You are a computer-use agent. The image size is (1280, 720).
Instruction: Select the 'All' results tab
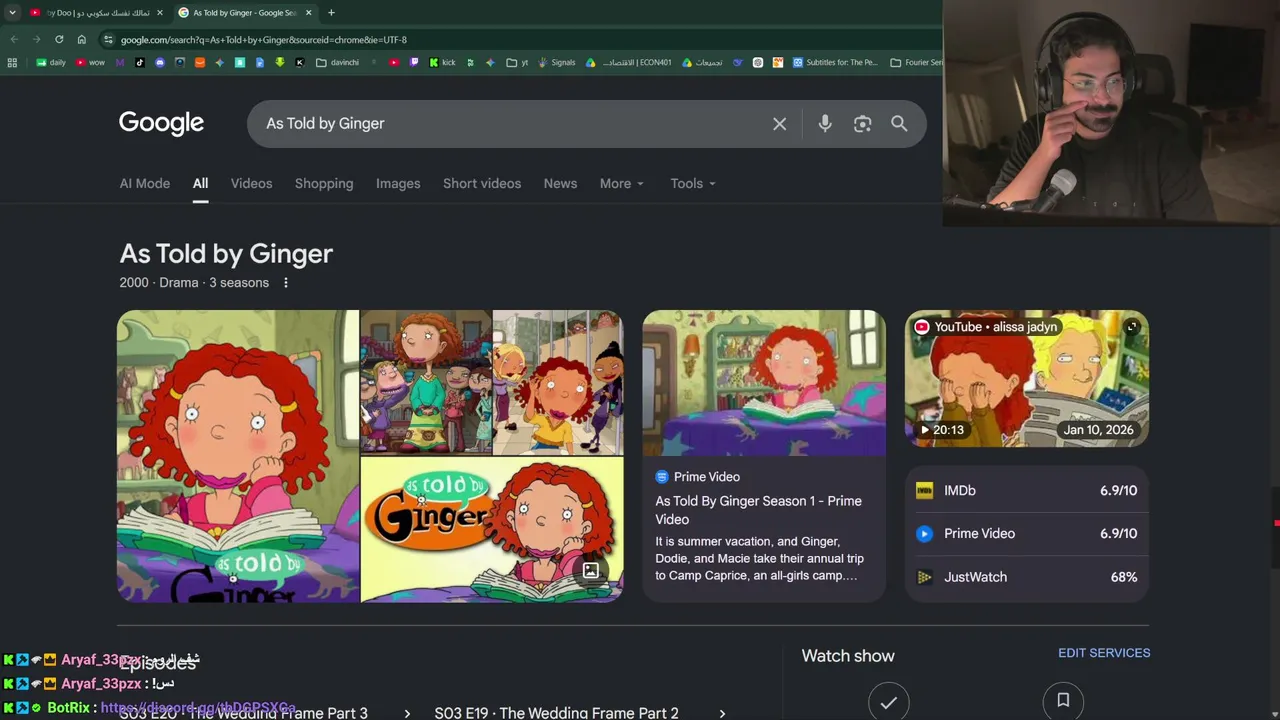[x=200, y=184]
